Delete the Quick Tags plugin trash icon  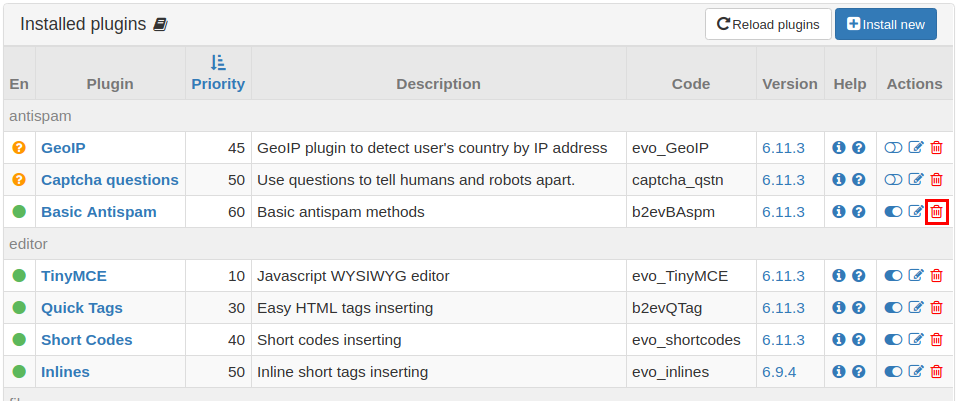tap(936, 307)
